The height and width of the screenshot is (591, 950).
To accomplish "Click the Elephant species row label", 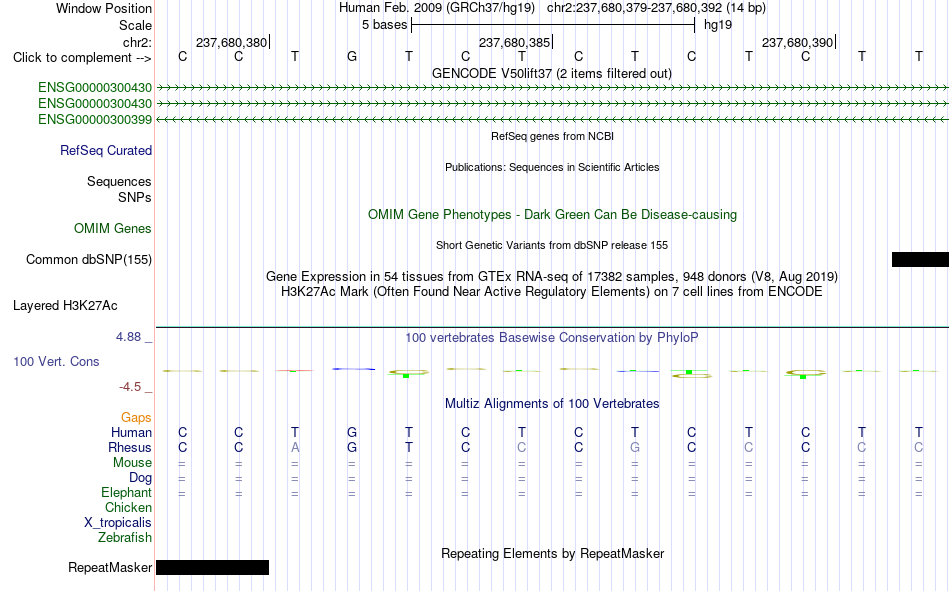I will 127,492.
